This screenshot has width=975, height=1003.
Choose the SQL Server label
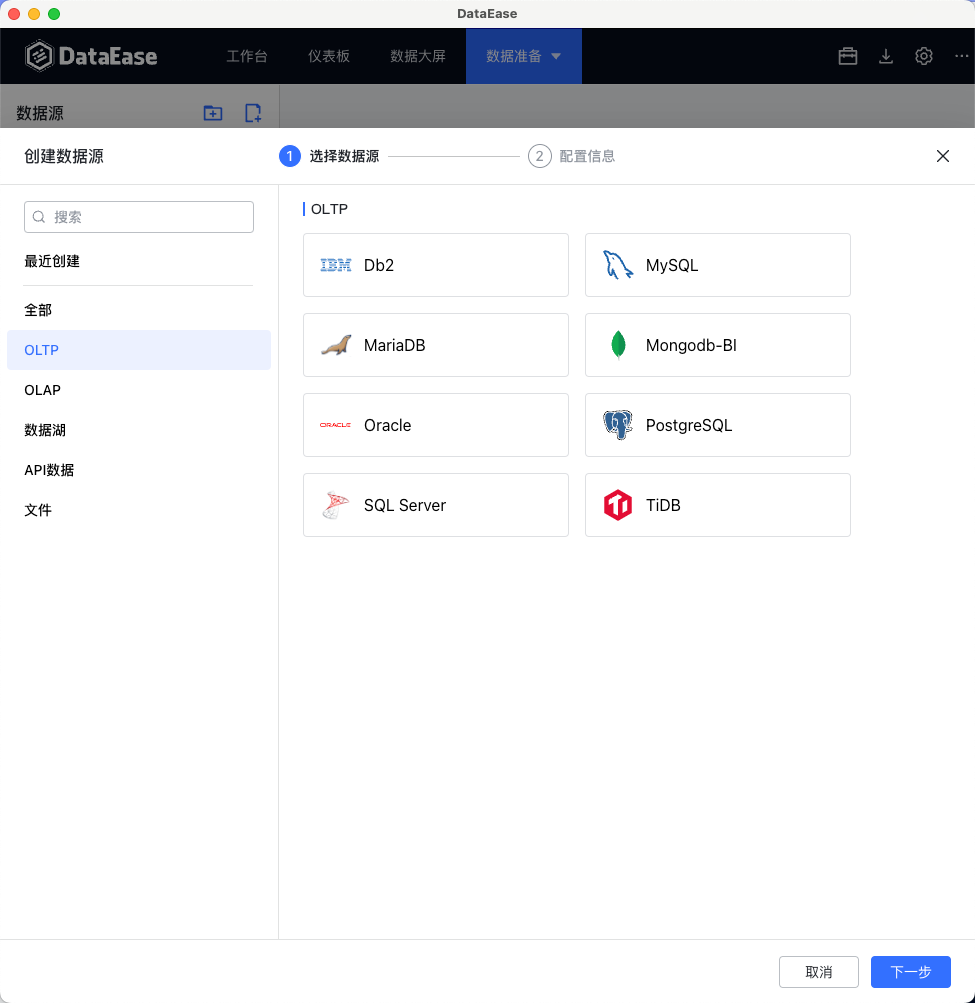tap(404, 505)
